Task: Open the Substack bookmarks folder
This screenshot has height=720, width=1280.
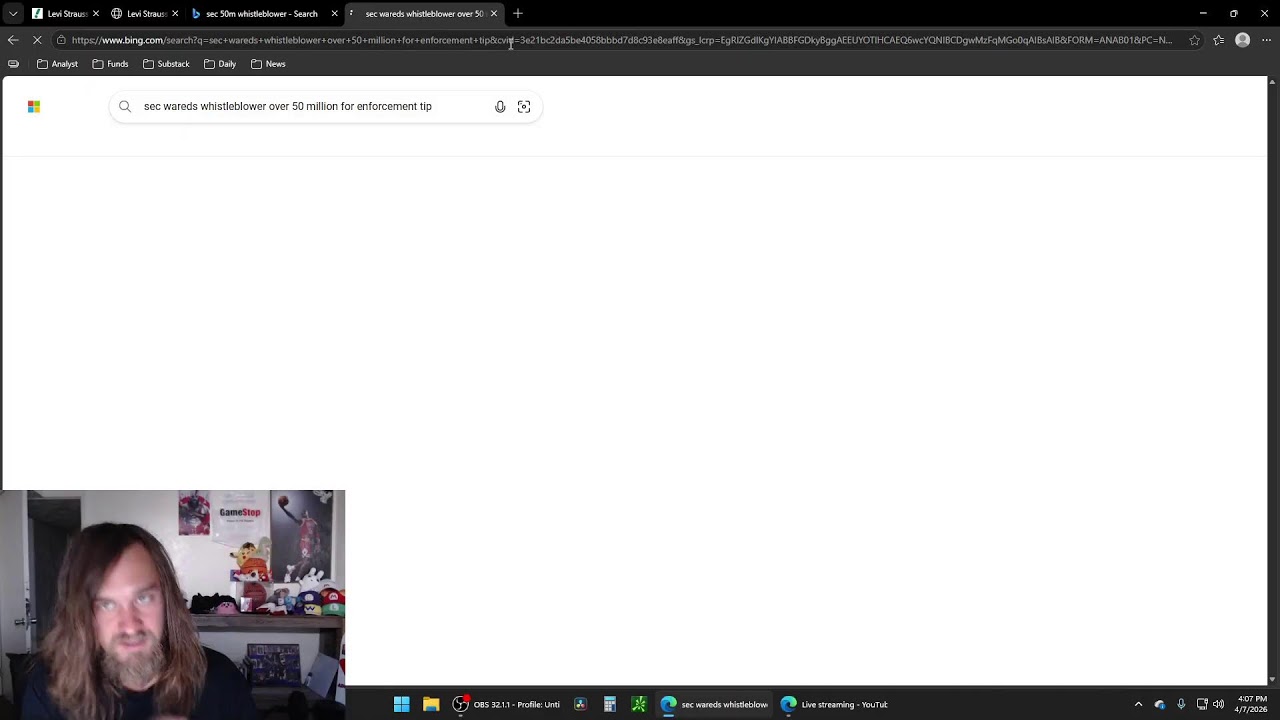Action: click(166, 64)
